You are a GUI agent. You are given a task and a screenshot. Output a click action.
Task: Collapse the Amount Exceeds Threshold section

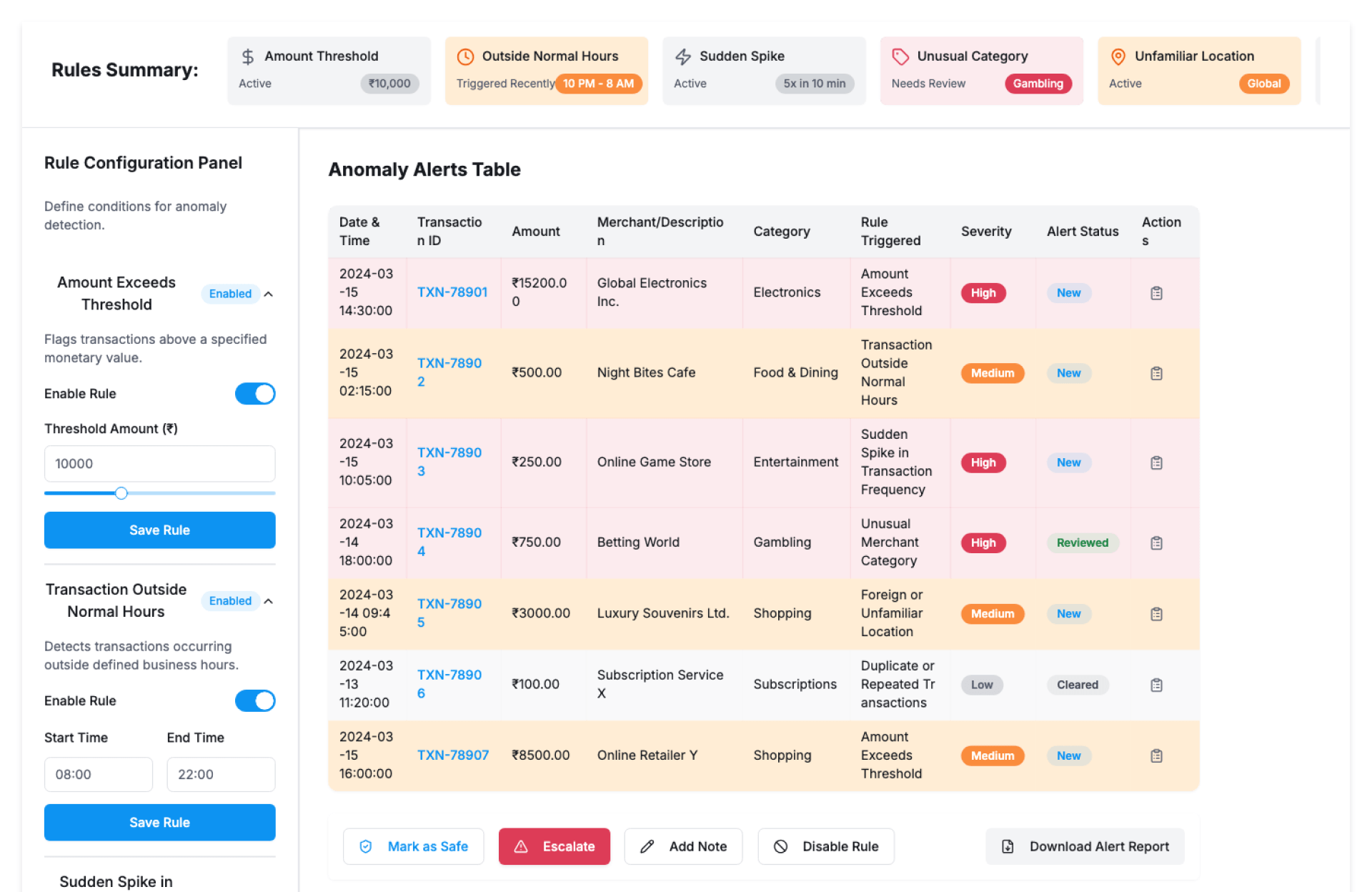coord(269,294)
